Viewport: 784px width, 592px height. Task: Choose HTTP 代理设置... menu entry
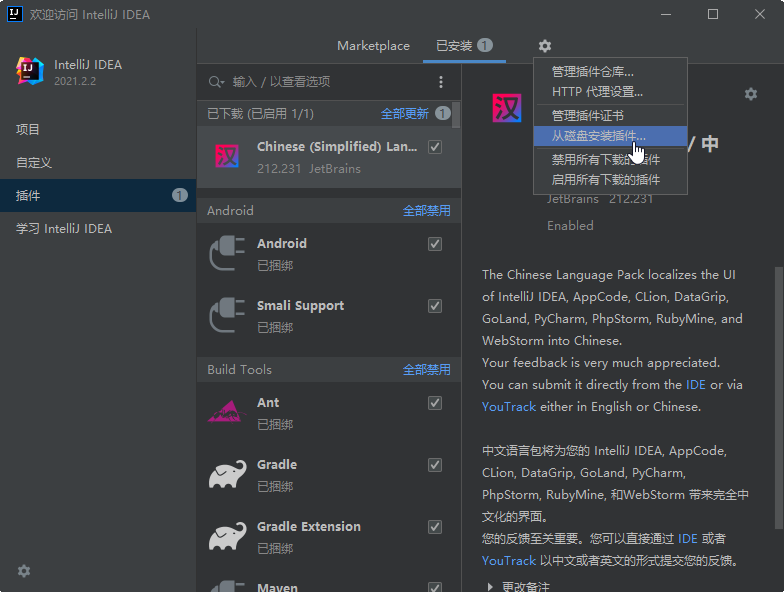coord(610,92)
